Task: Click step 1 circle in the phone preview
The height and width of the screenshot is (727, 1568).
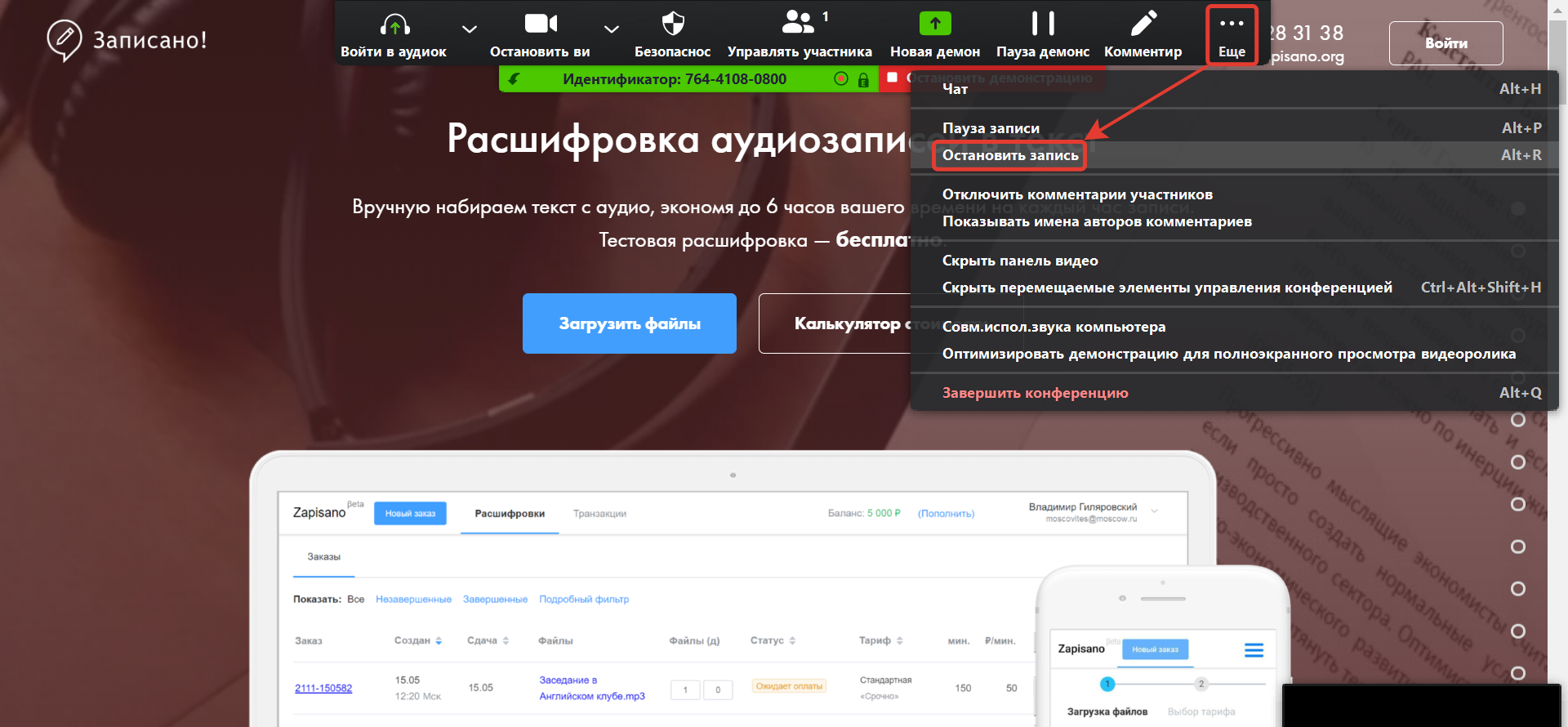Action: click(x=1107, y=684)
